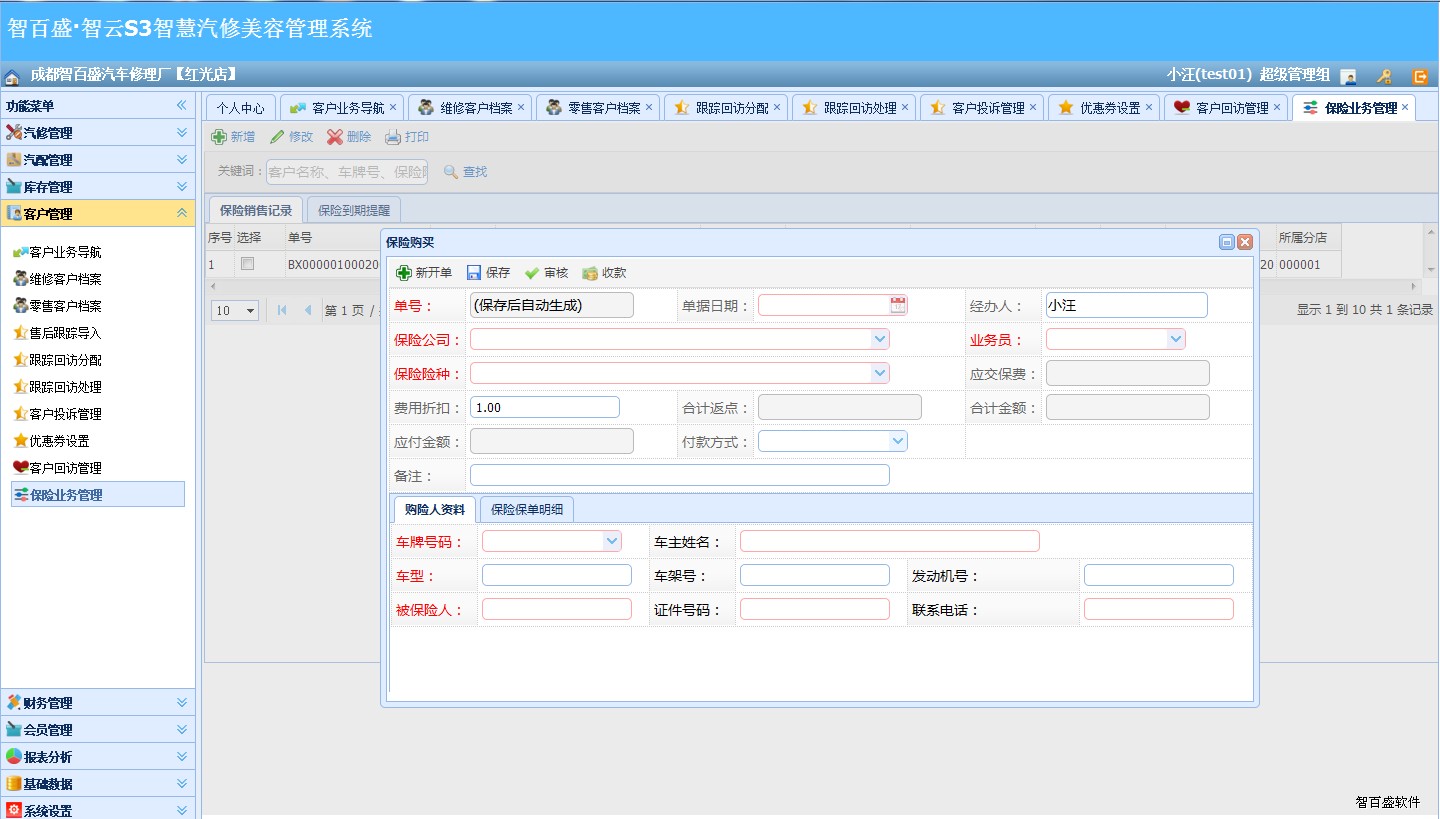
Task: Select the 保险销售记录 sub-tab
Action: tap(256, 210)
